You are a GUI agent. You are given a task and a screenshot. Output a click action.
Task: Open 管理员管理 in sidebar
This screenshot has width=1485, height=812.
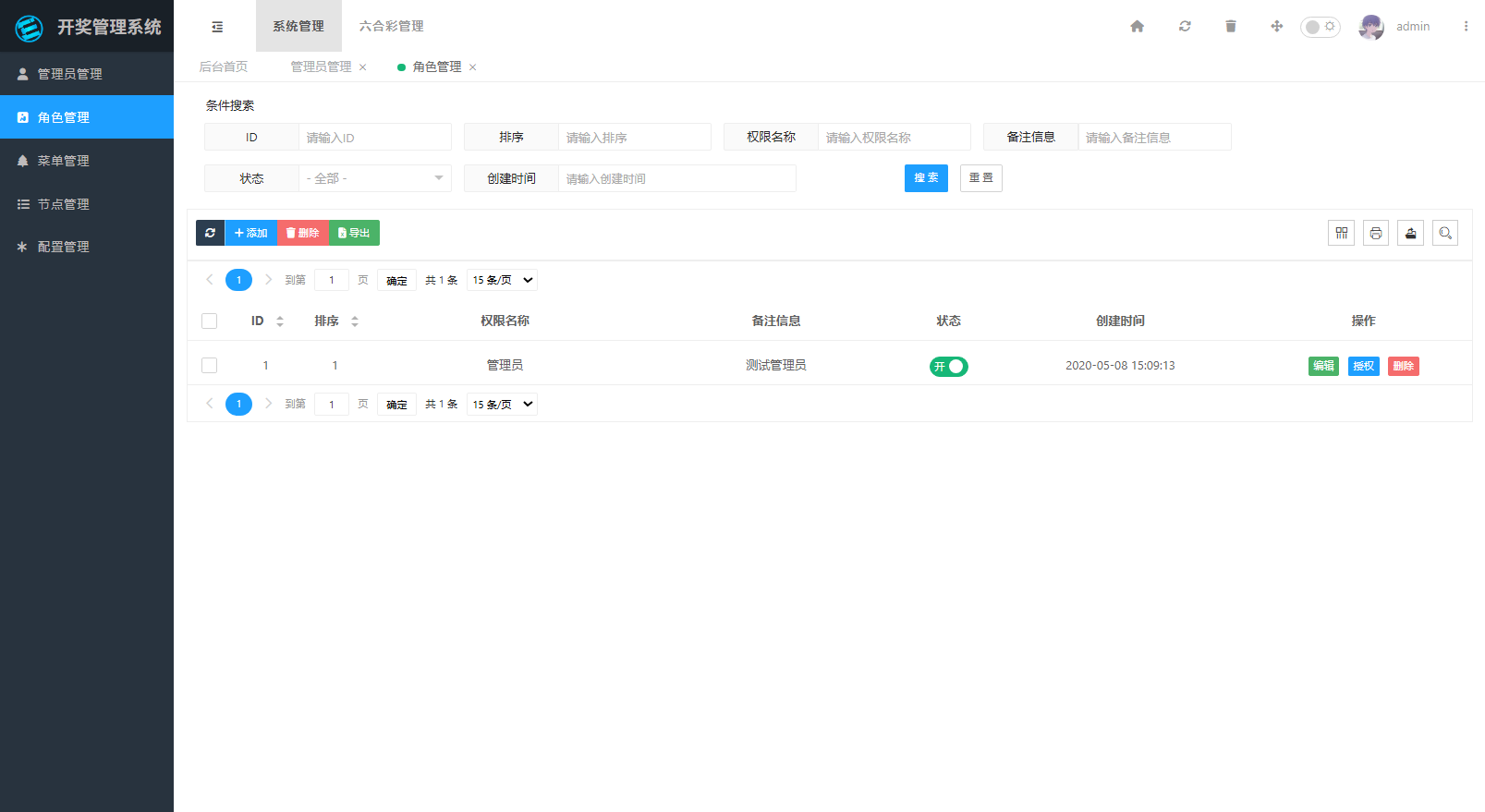click(x=87, y=74)
